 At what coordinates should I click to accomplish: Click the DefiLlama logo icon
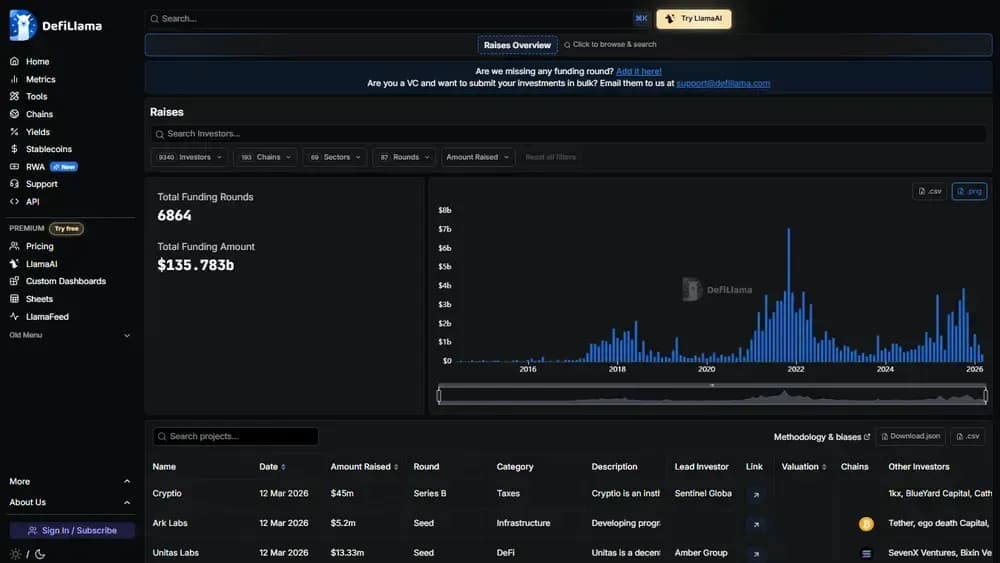[23, 25]
